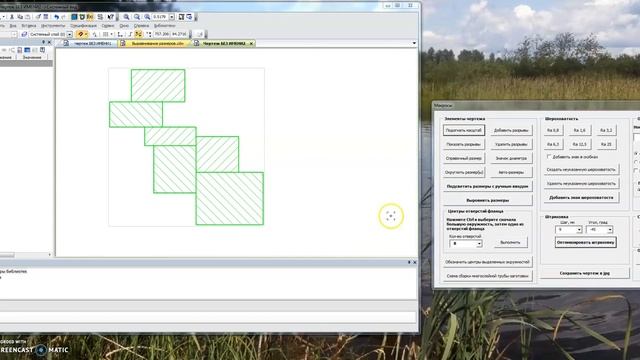
Task: Click the properties brush icon left of Undo
Action: coord(38,17)
